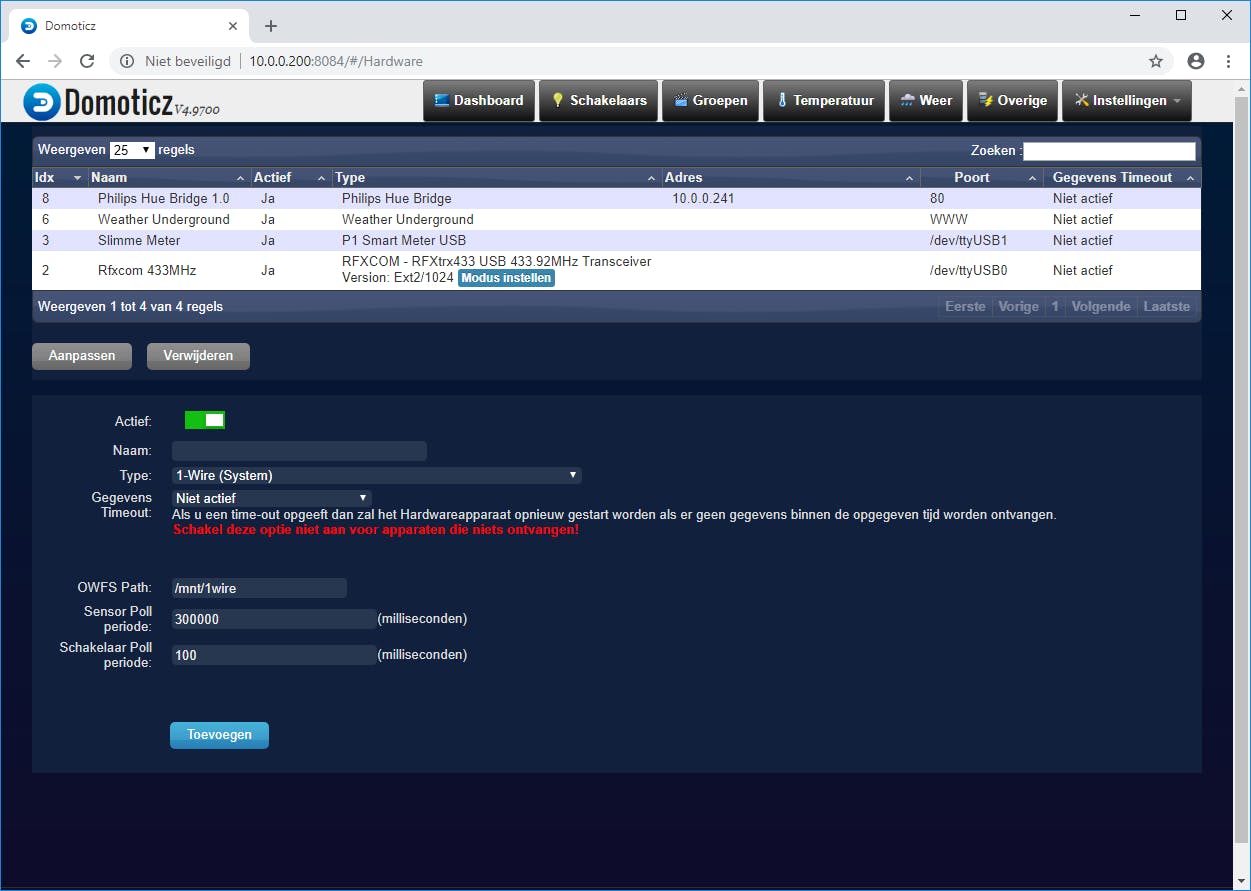Go to Volgende page
Viewport: 1251px width, 891px height.
[1101, 307]
